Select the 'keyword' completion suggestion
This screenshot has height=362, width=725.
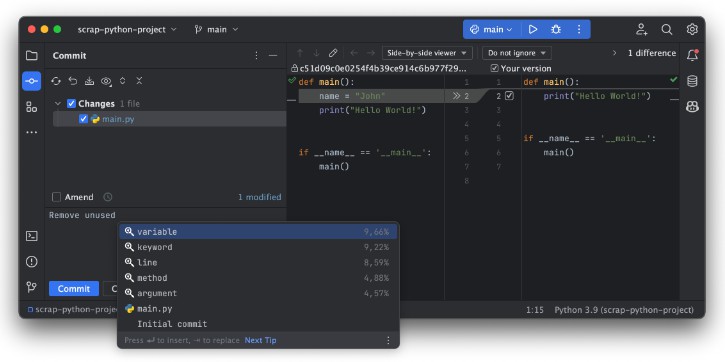(258, 247)
